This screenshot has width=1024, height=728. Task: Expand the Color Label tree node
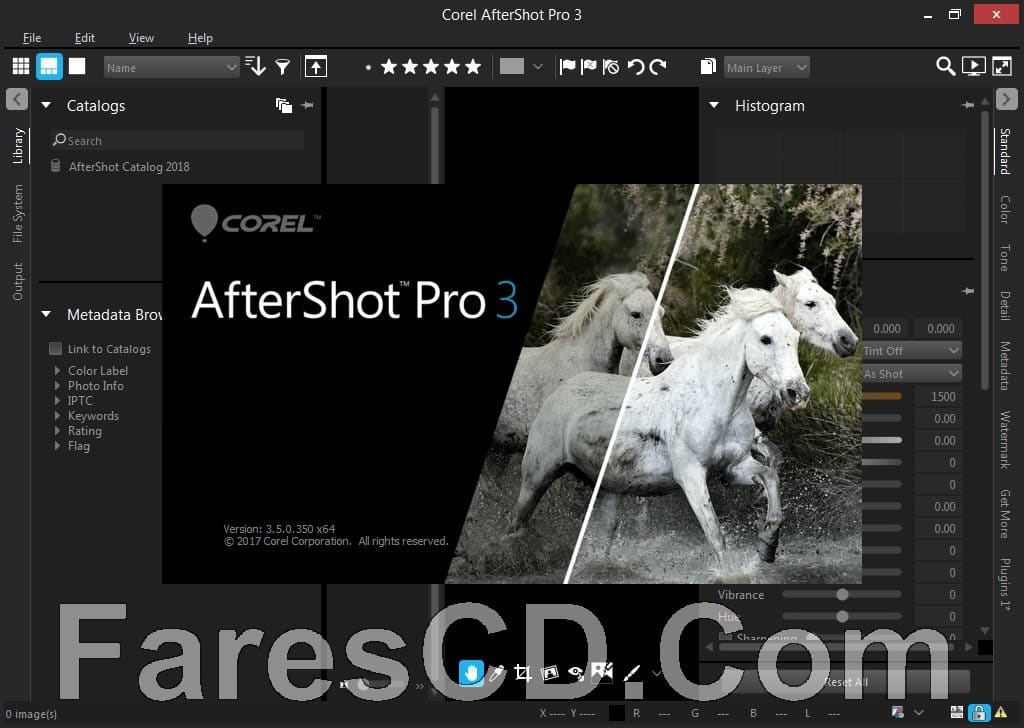coord(57,370)
